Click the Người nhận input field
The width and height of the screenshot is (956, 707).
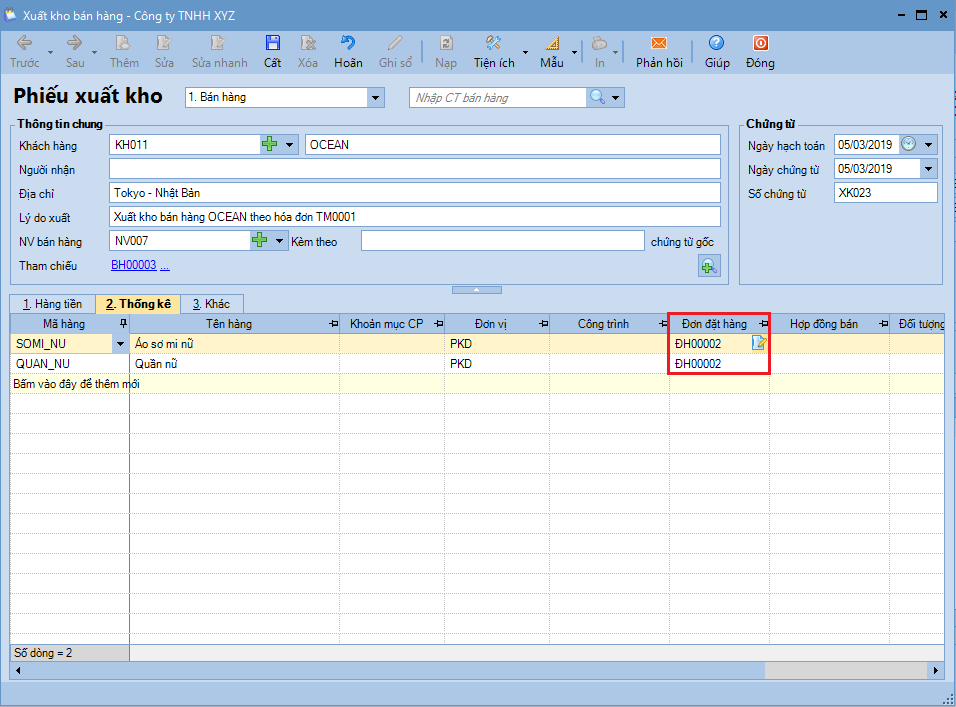click(414, 169)
